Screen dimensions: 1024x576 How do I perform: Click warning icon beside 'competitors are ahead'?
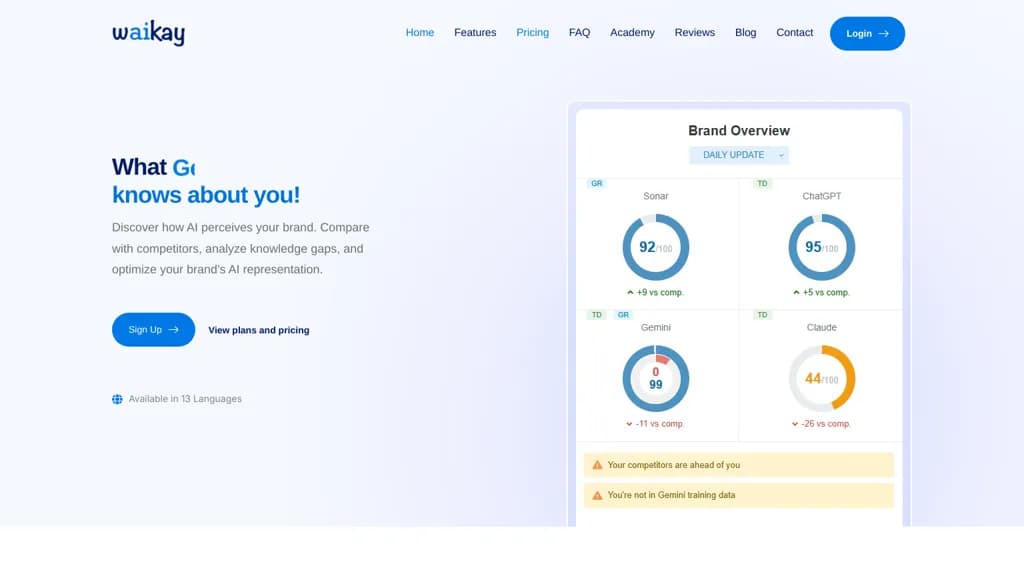tap(597, 465)
